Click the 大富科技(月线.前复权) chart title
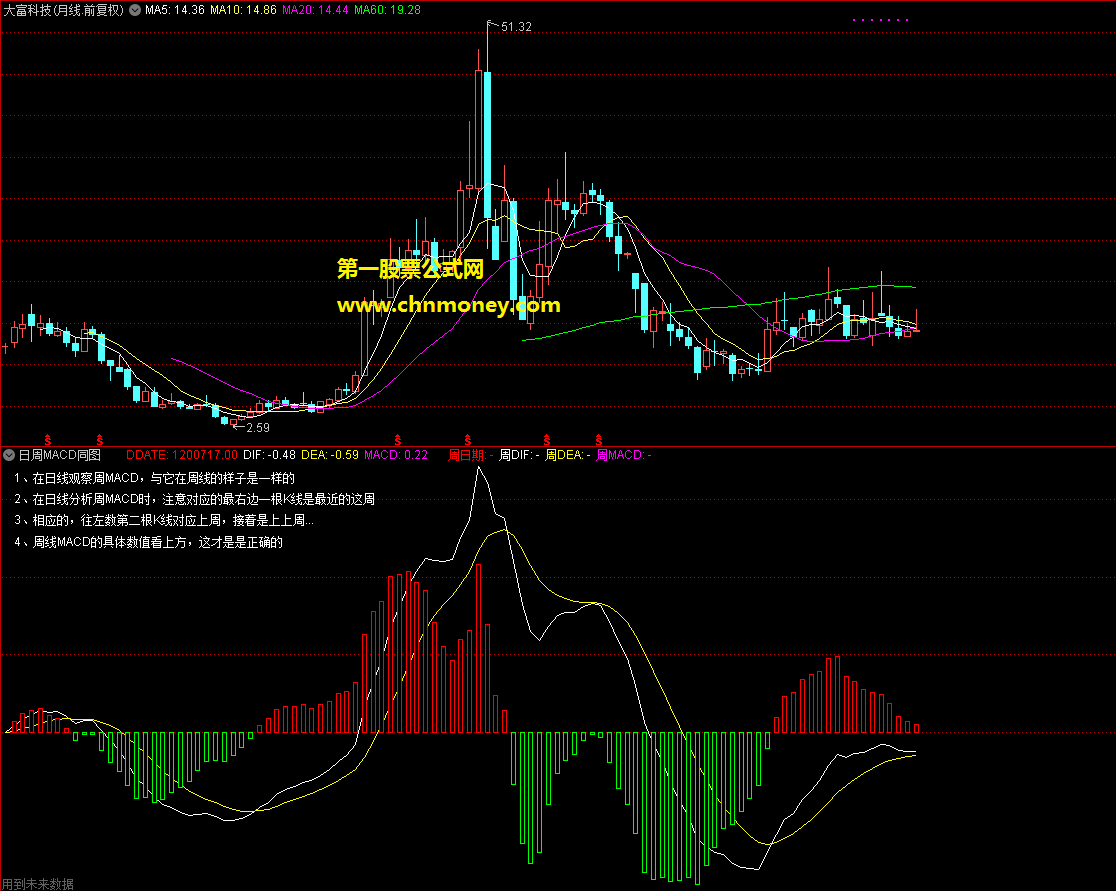The height and width of the screenshot is (891, 1116). click(63, 10)
